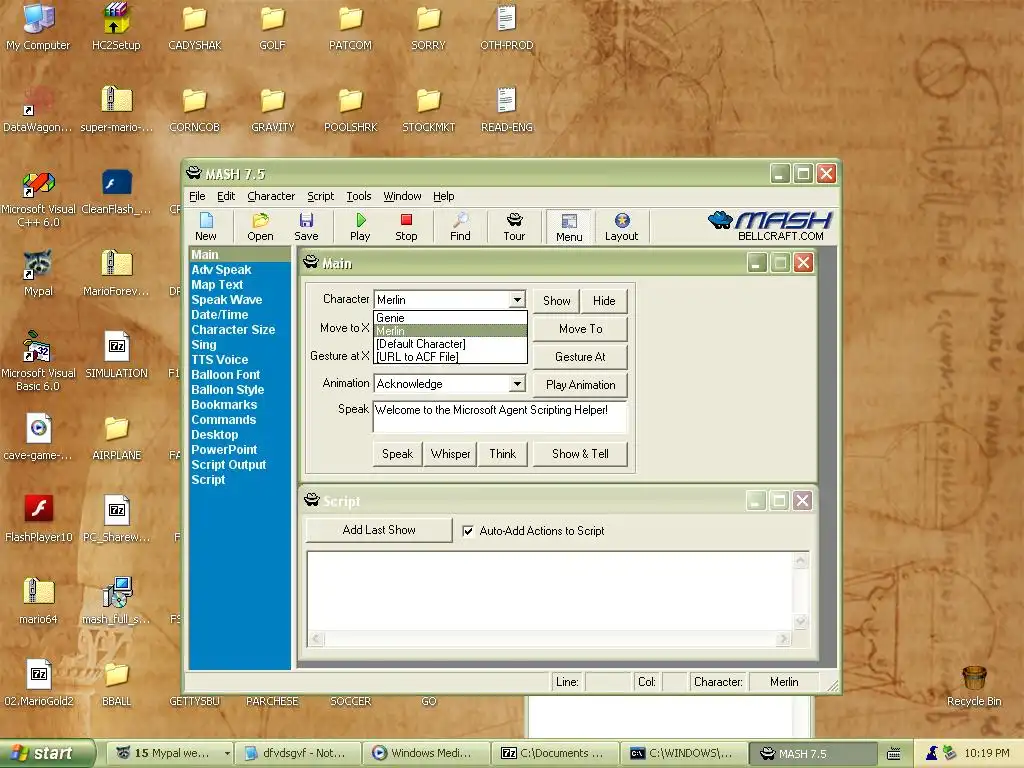The image size is (1024, 768).
Task: Open the Find tool in the toolbar
Action: [460, 227]
